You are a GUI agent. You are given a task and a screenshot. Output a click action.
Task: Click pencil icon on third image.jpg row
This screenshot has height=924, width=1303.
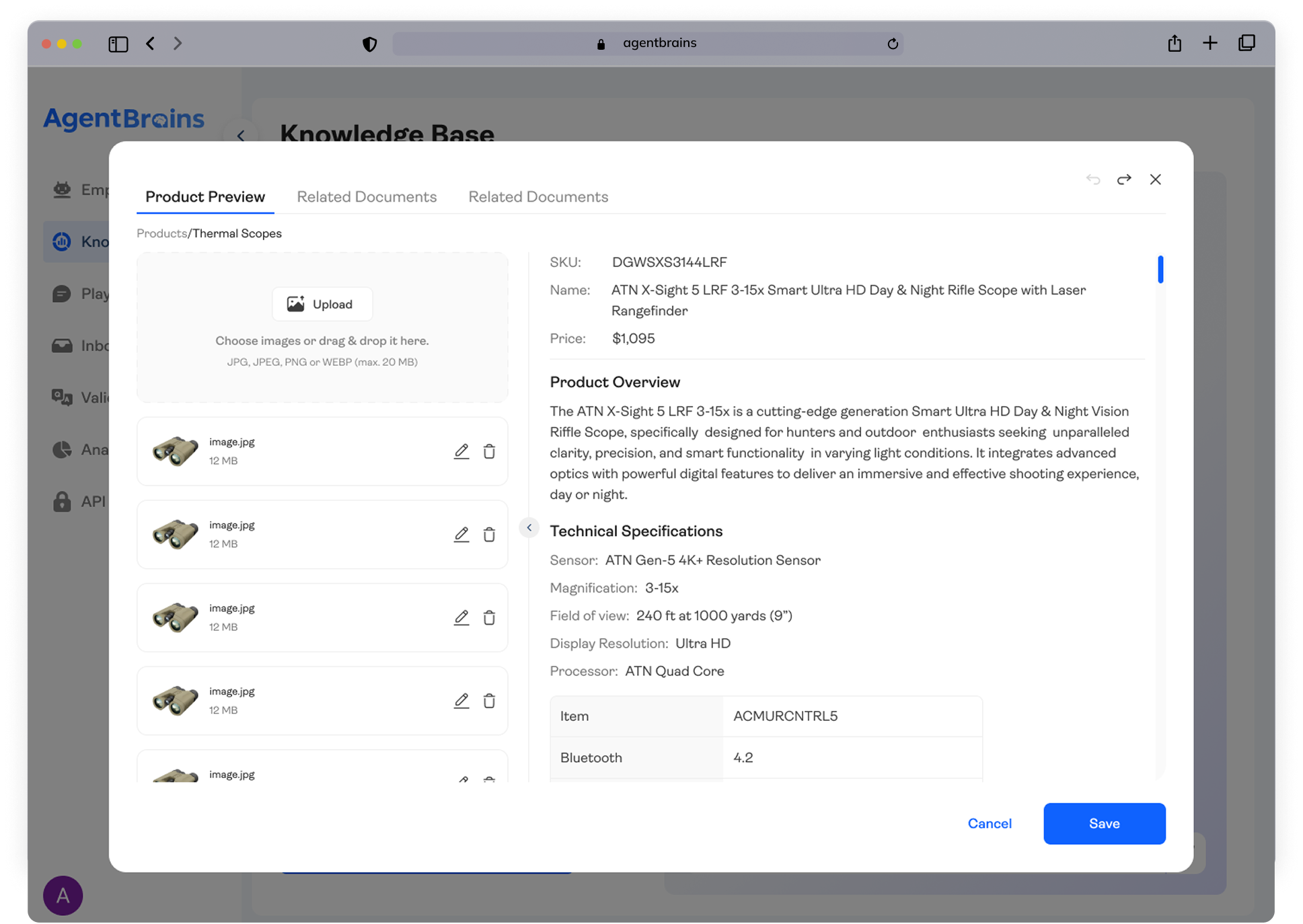461,617
